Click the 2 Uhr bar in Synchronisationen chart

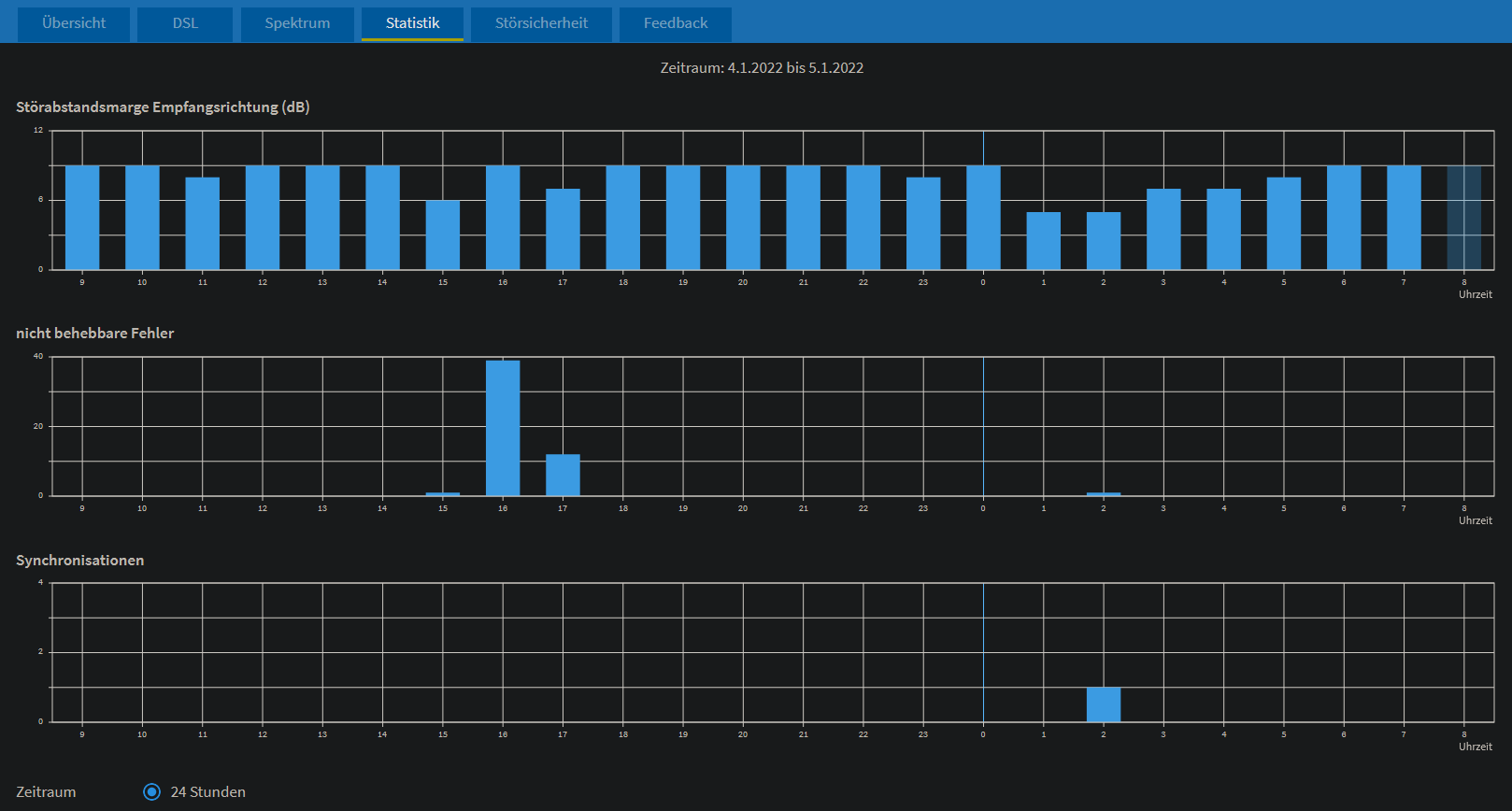(1104, 704)
